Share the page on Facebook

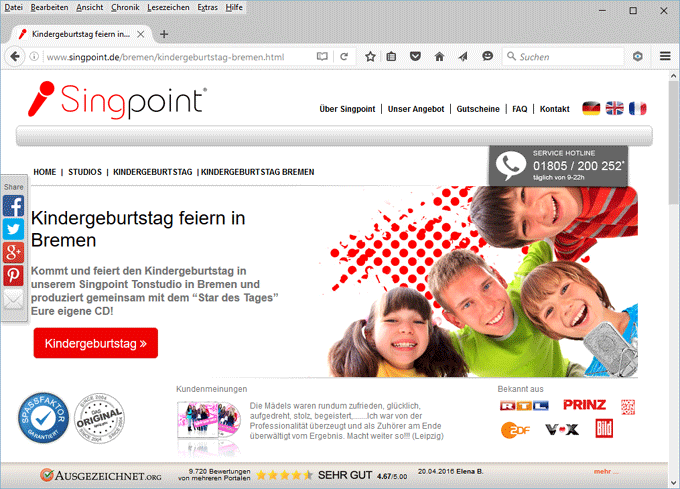click(13, 206)
